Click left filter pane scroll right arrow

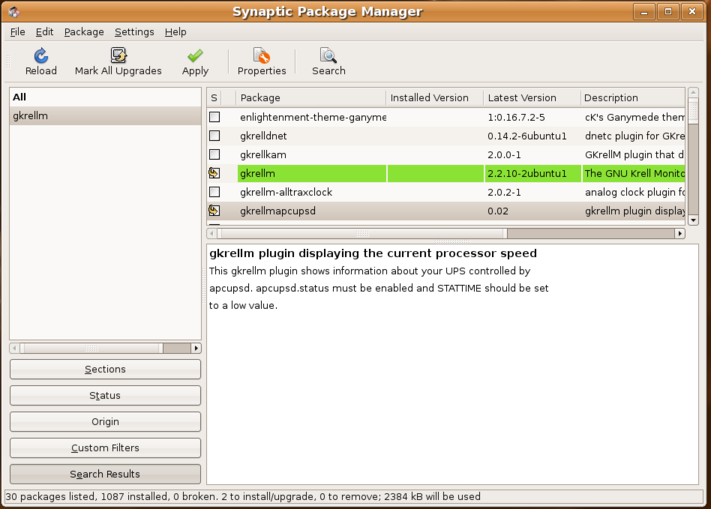[196, 348]
